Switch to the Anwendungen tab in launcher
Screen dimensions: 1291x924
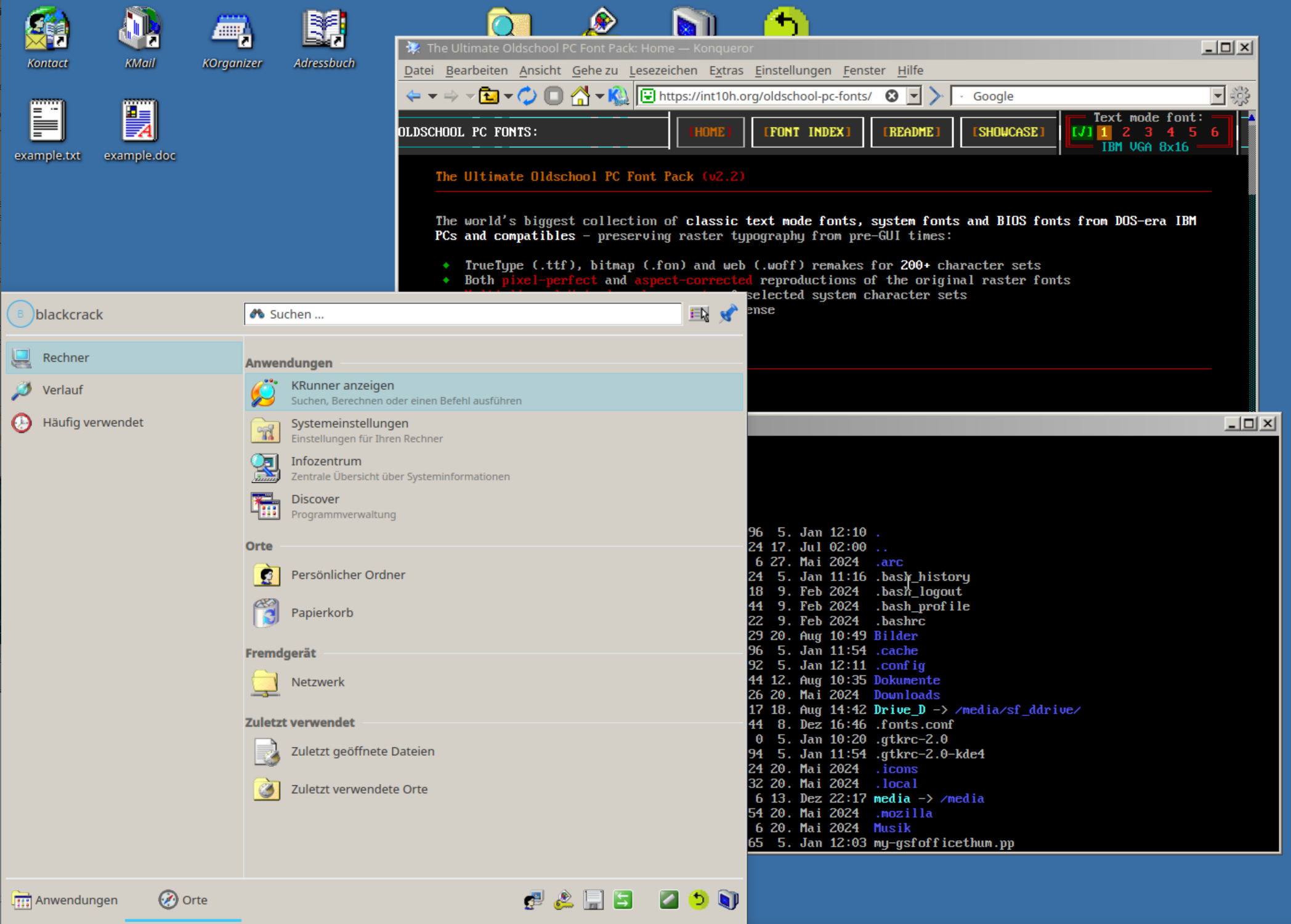65,900
